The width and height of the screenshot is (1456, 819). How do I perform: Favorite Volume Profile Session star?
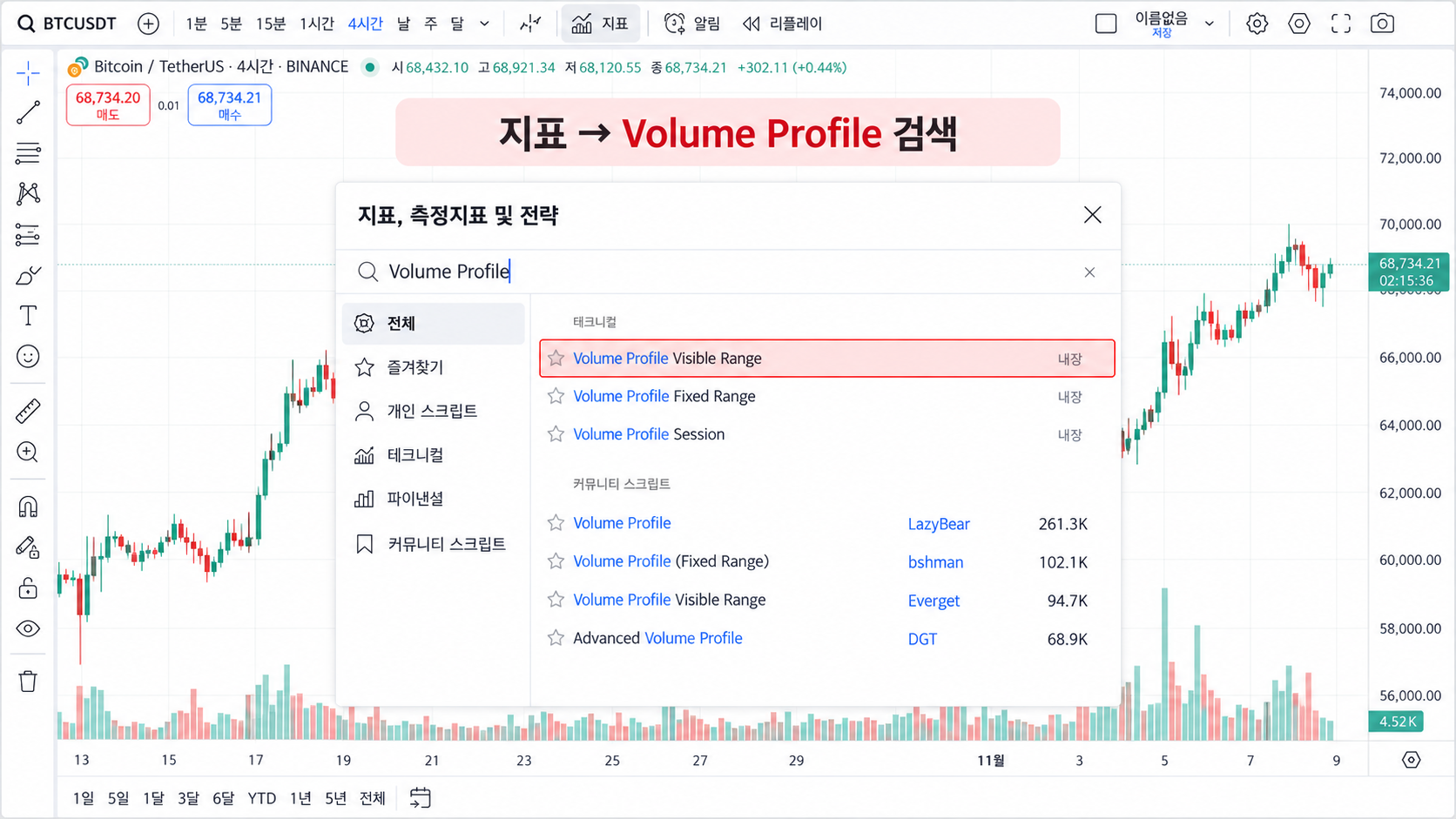click(556, 433)
